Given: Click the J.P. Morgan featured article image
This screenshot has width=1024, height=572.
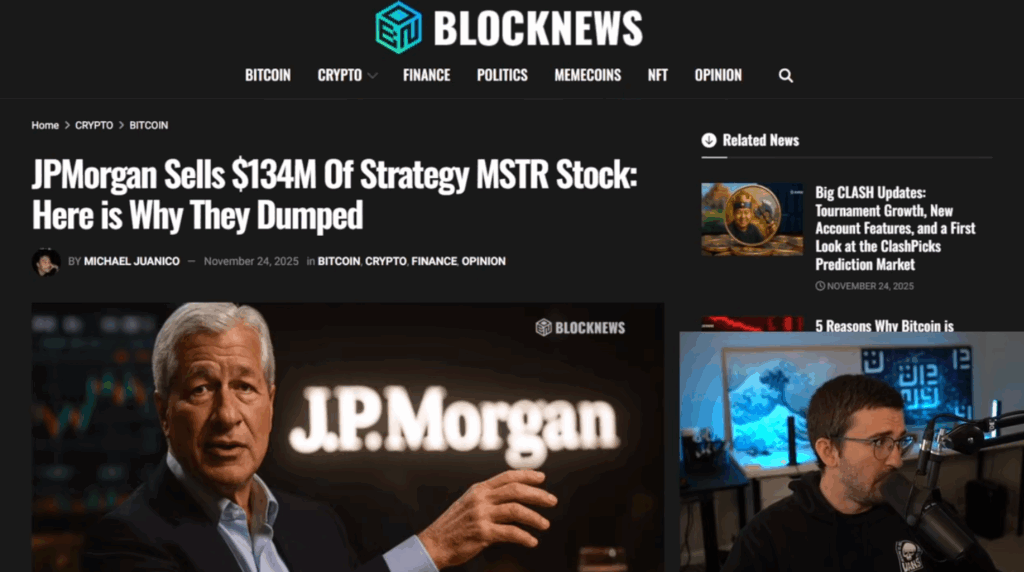Looking at the screenshot, I should (348, 437).
